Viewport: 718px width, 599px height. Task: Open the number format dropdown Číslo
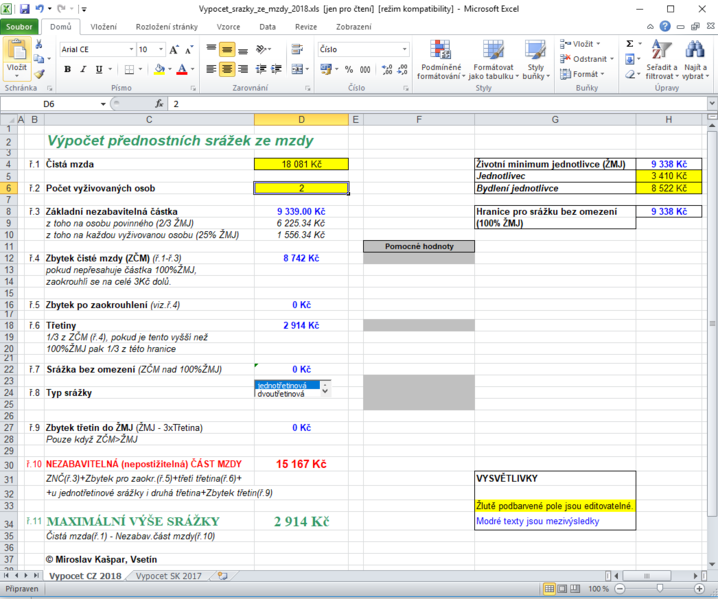click(405, 49)
